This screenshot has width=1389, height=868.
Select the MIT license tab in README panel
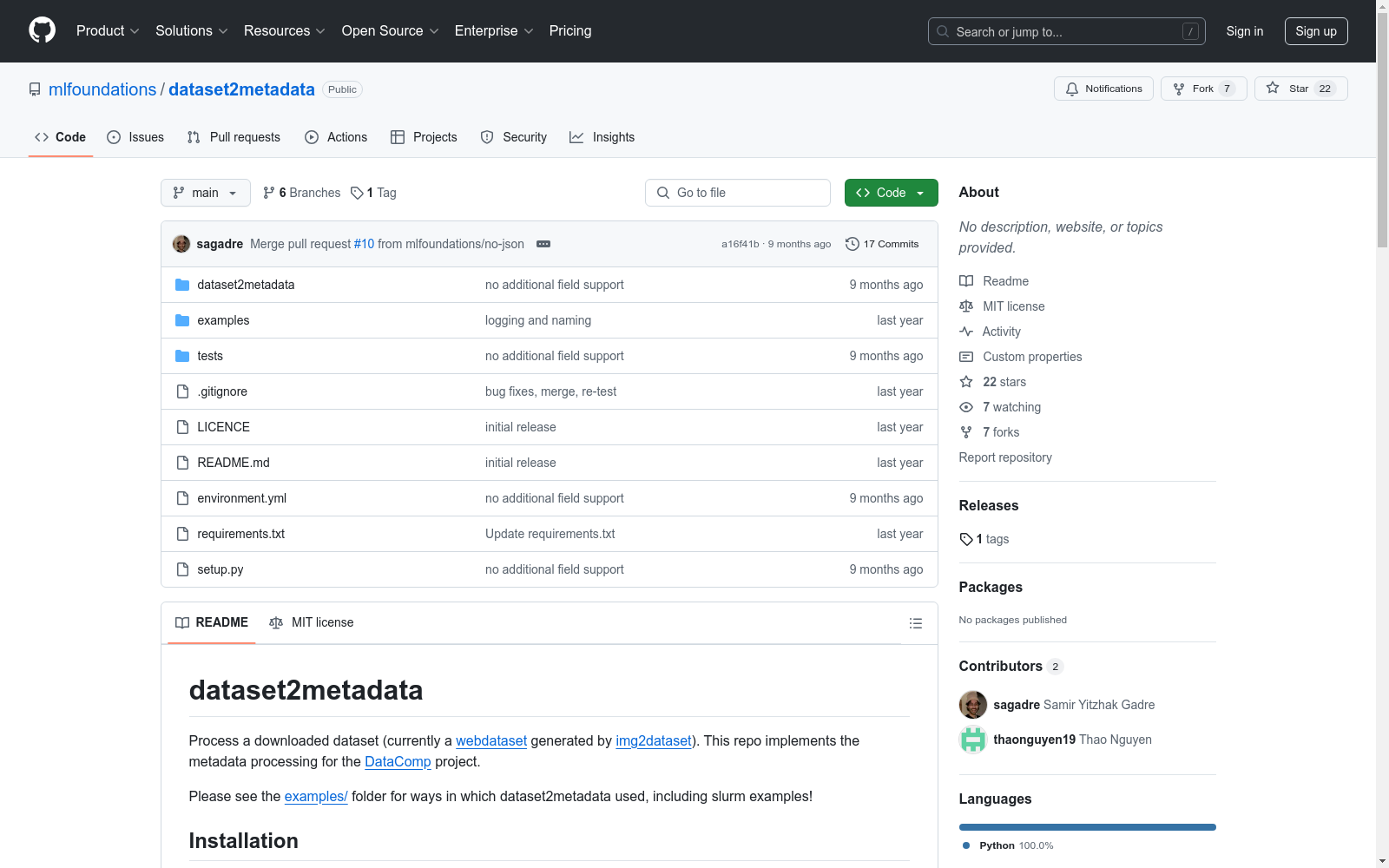(312, 622)
